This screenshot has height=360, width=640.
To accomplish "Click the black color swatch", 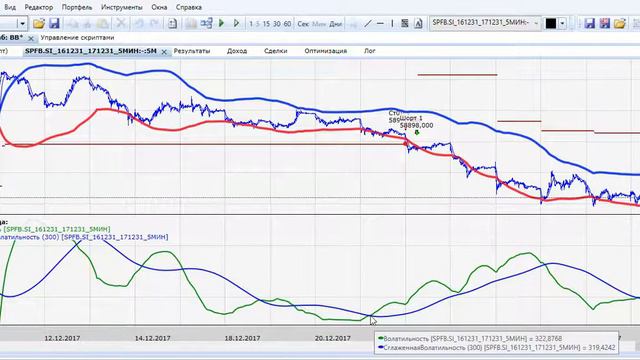I will click(551, 23).
